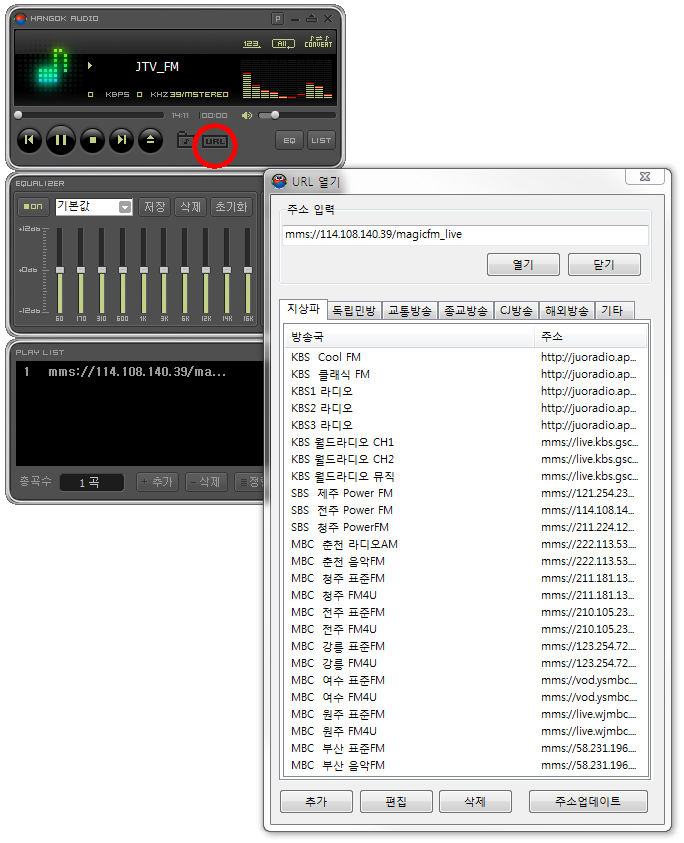
Task: Select SBS 전주 Power FM station
Action: pyautogui.click(x=466, y=510)
